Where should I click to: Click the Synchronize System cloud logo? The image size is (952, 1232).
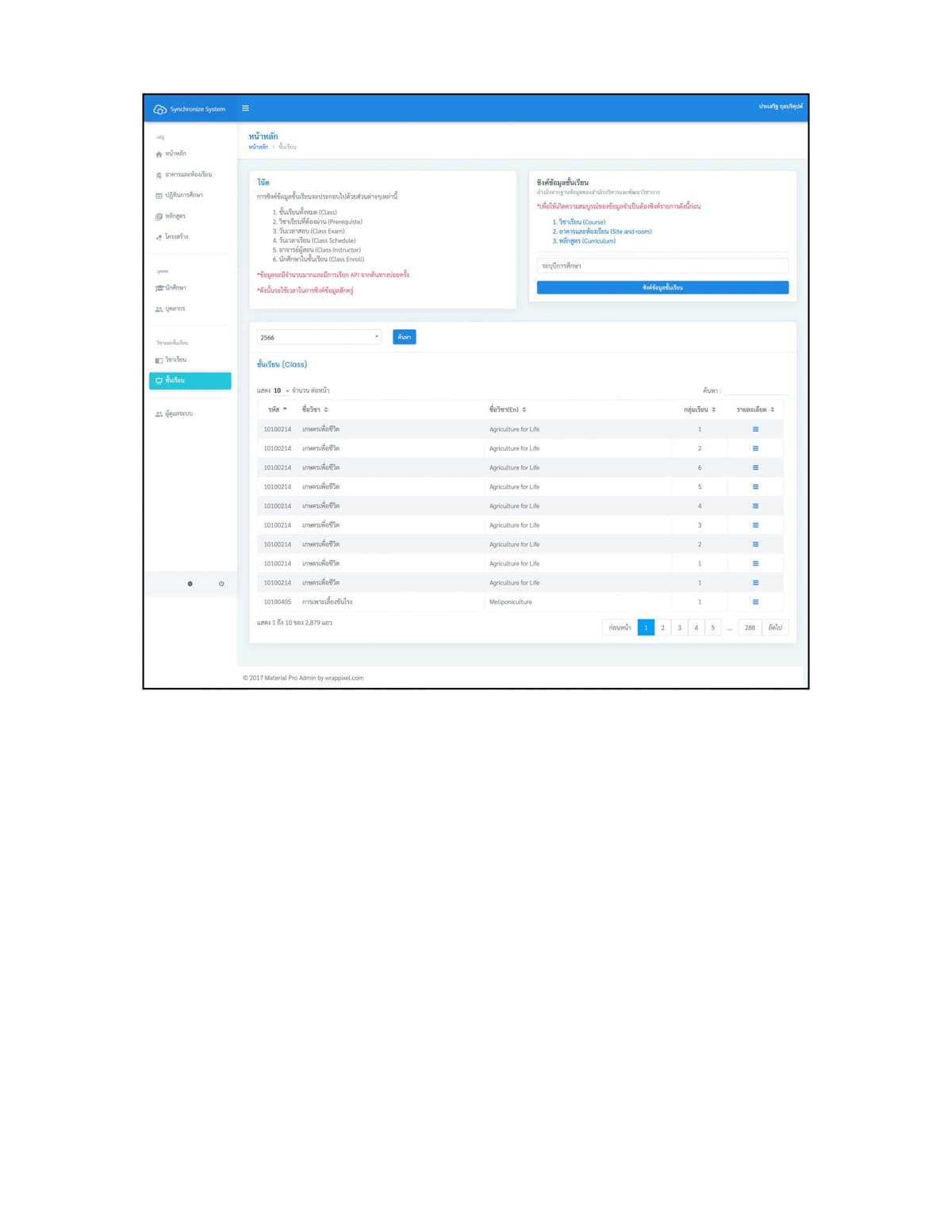159,109
